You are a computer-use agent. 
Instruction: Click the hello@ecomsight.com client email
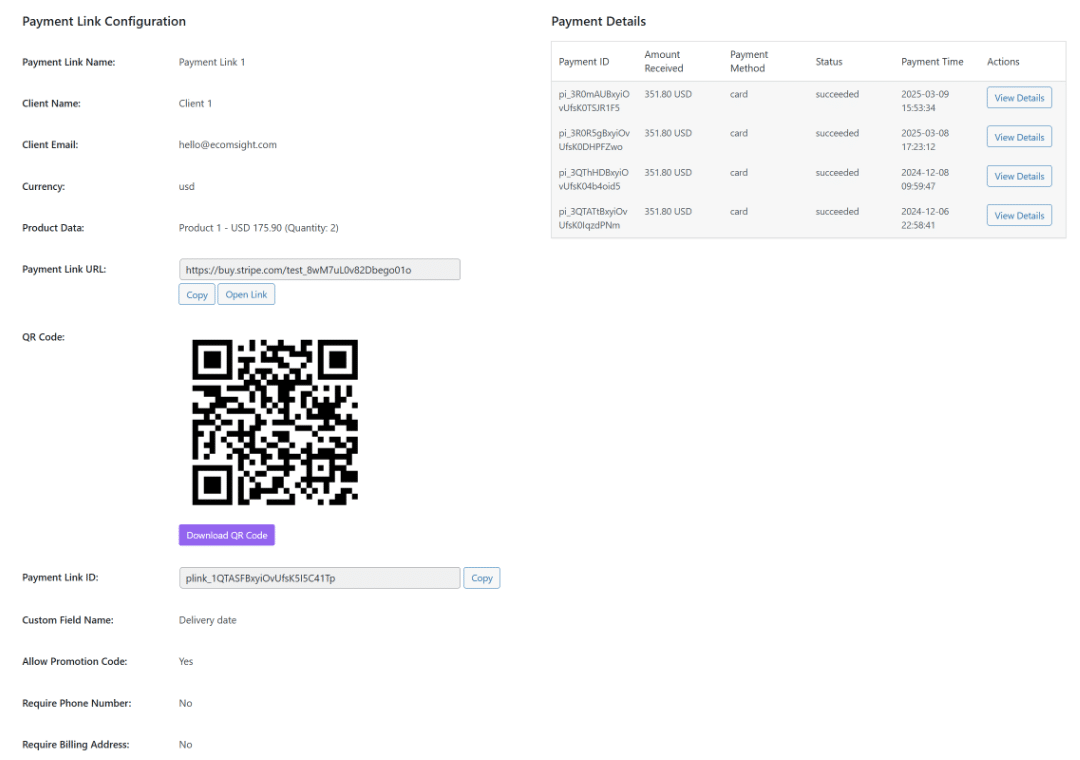click(x=228, y=145)
